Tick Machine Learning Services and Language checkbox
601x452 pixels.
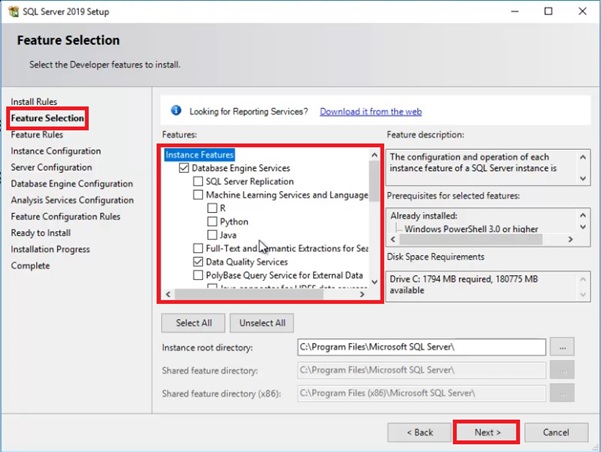click(198, 195)
